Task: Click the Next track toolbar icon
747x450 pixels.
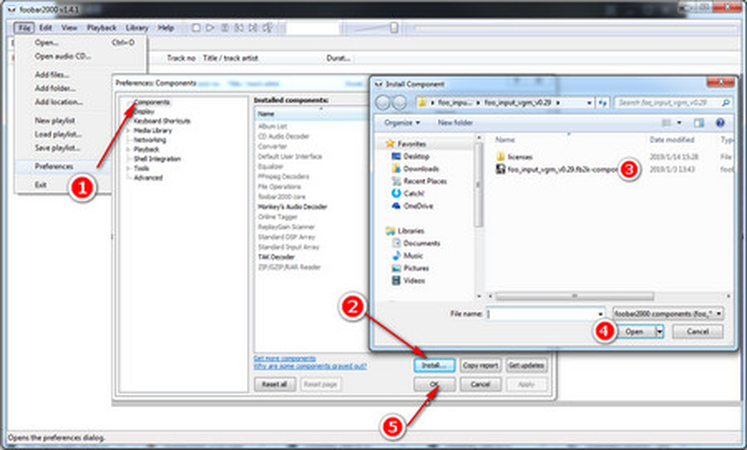Action: click(253, 28)
